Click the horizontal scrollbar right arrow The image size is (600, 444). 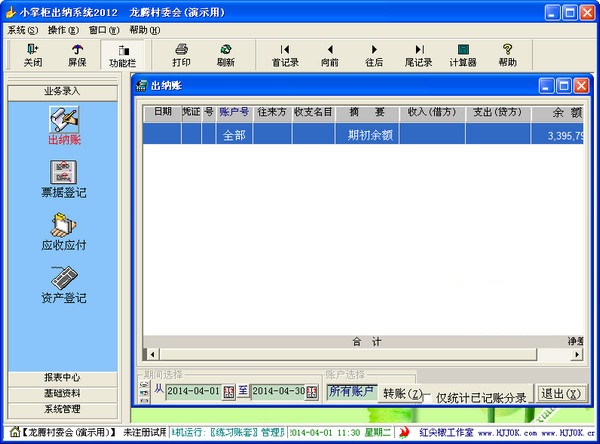tap(577, 354)
